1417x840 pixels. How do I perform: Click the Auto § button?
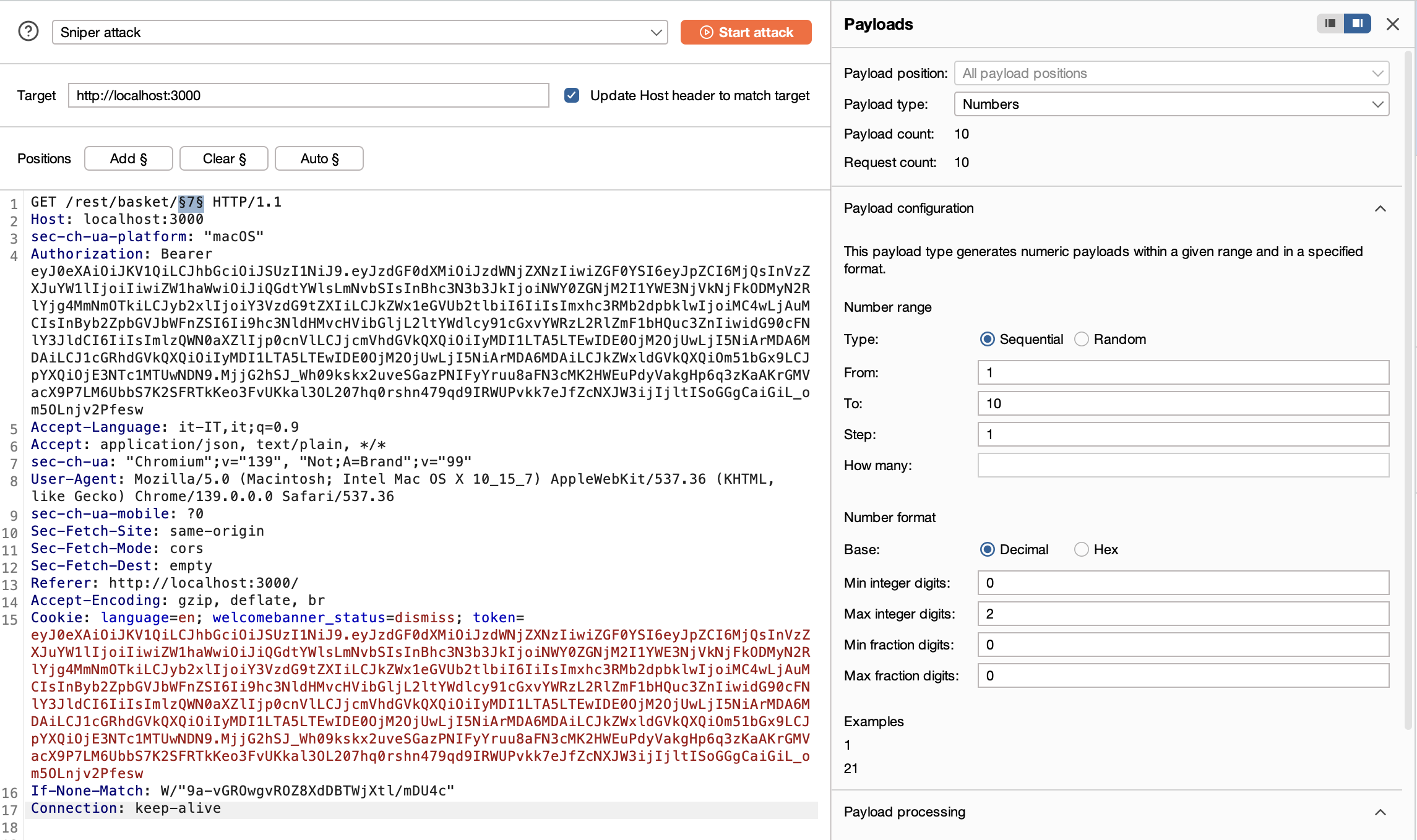coord(319,158)
